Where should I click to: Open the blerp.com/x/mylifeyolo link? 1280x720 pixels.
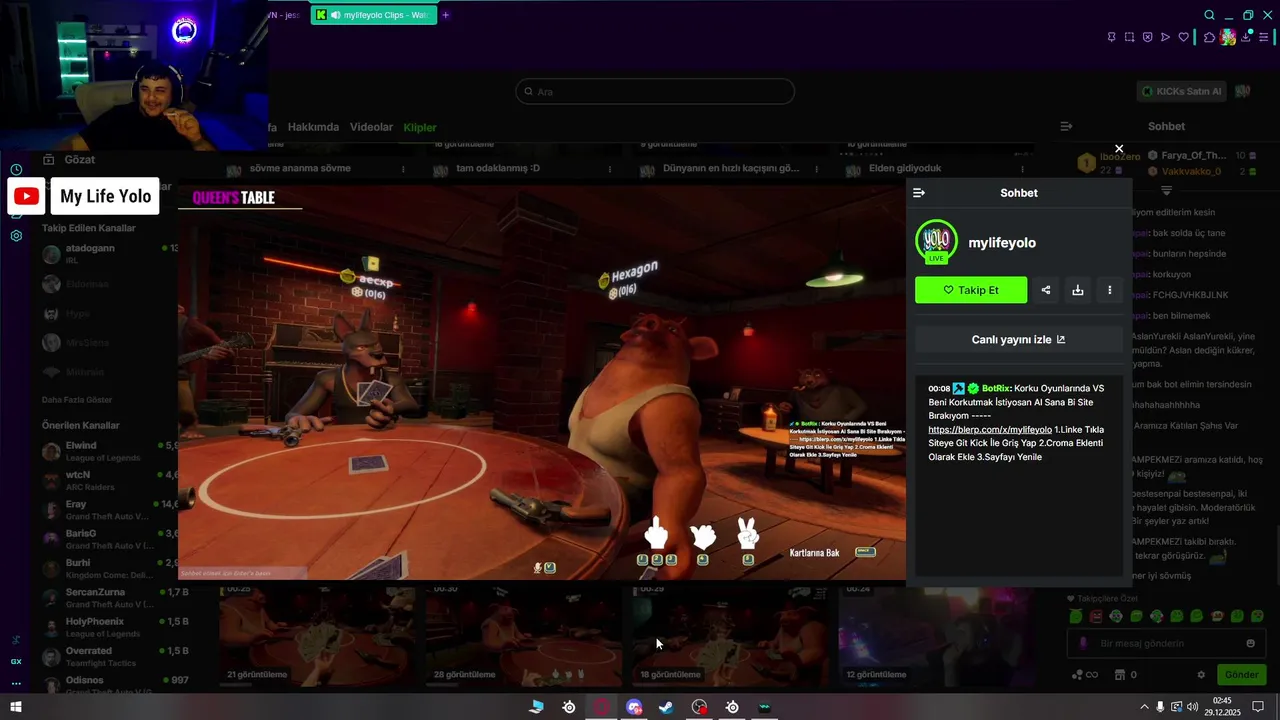[990, 429]
